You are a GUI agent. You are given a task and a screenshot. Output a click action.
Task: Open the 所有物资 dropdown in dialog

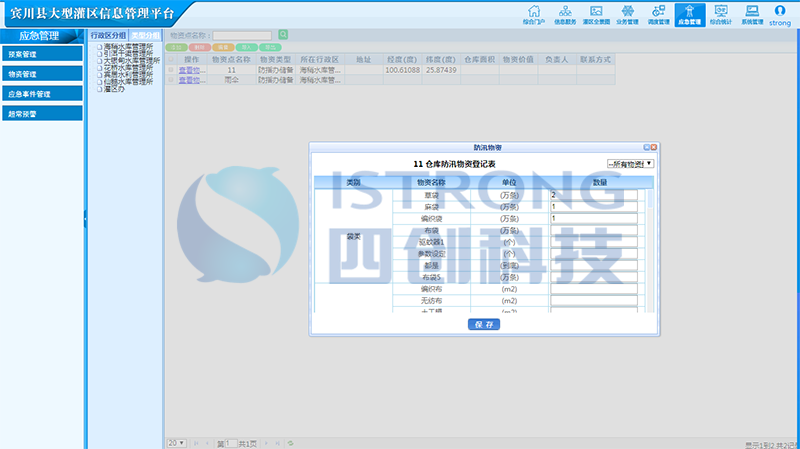(x=630, y=164)
